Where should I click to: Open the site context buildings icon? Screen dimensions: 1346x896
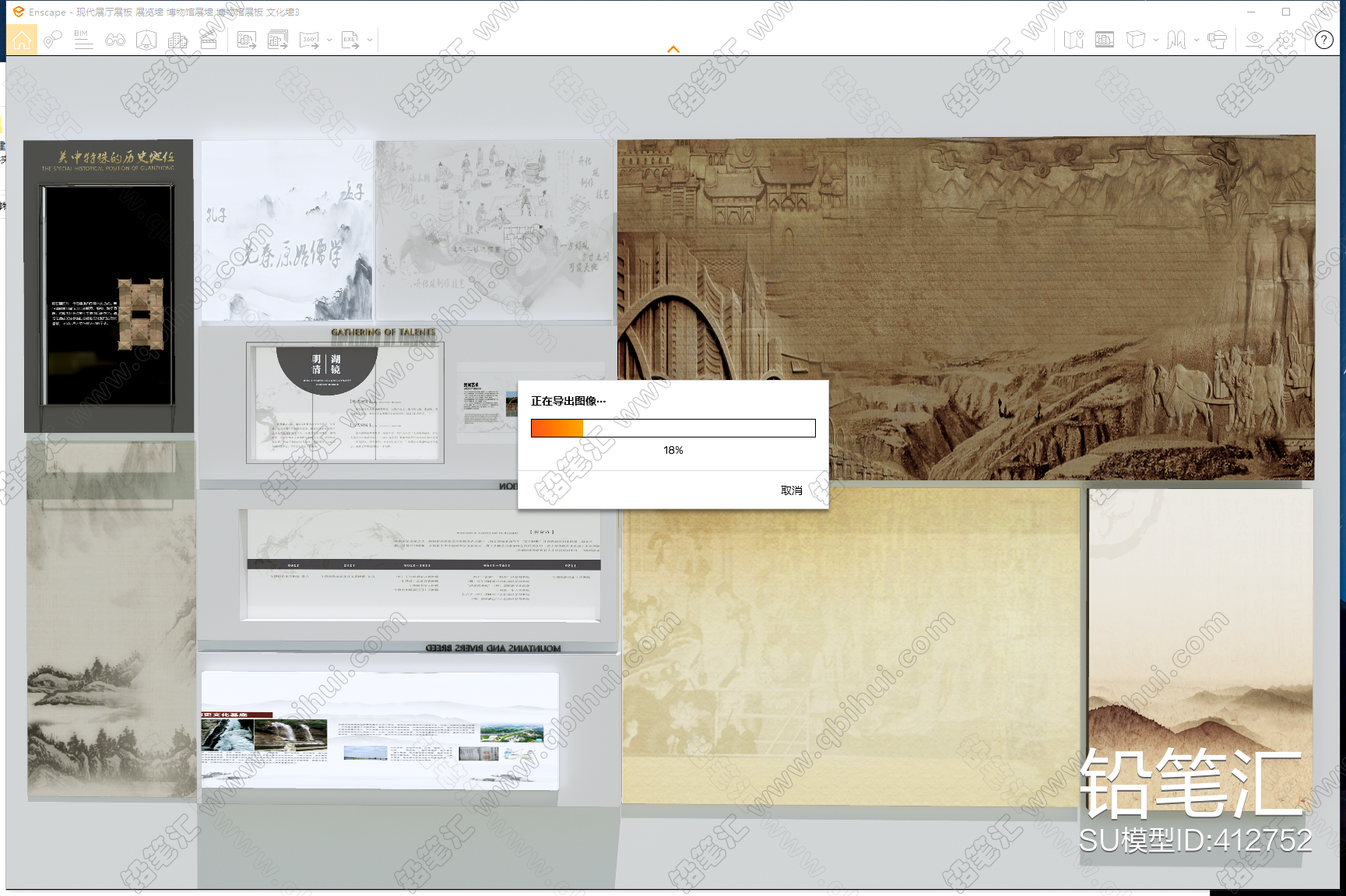(177, 40)
